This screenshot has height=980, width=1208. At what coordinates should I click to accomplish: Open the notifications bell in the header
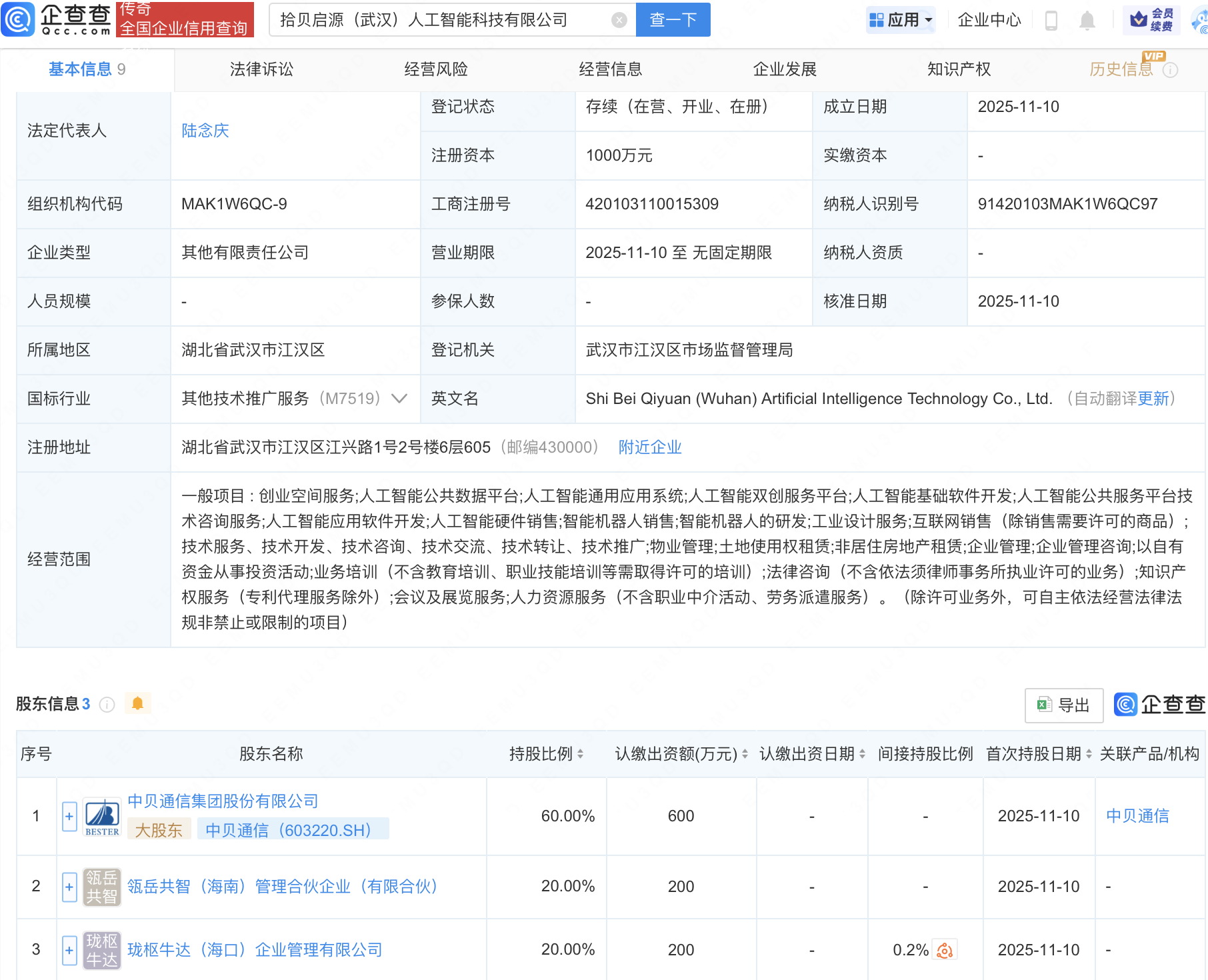point(1087,21)
